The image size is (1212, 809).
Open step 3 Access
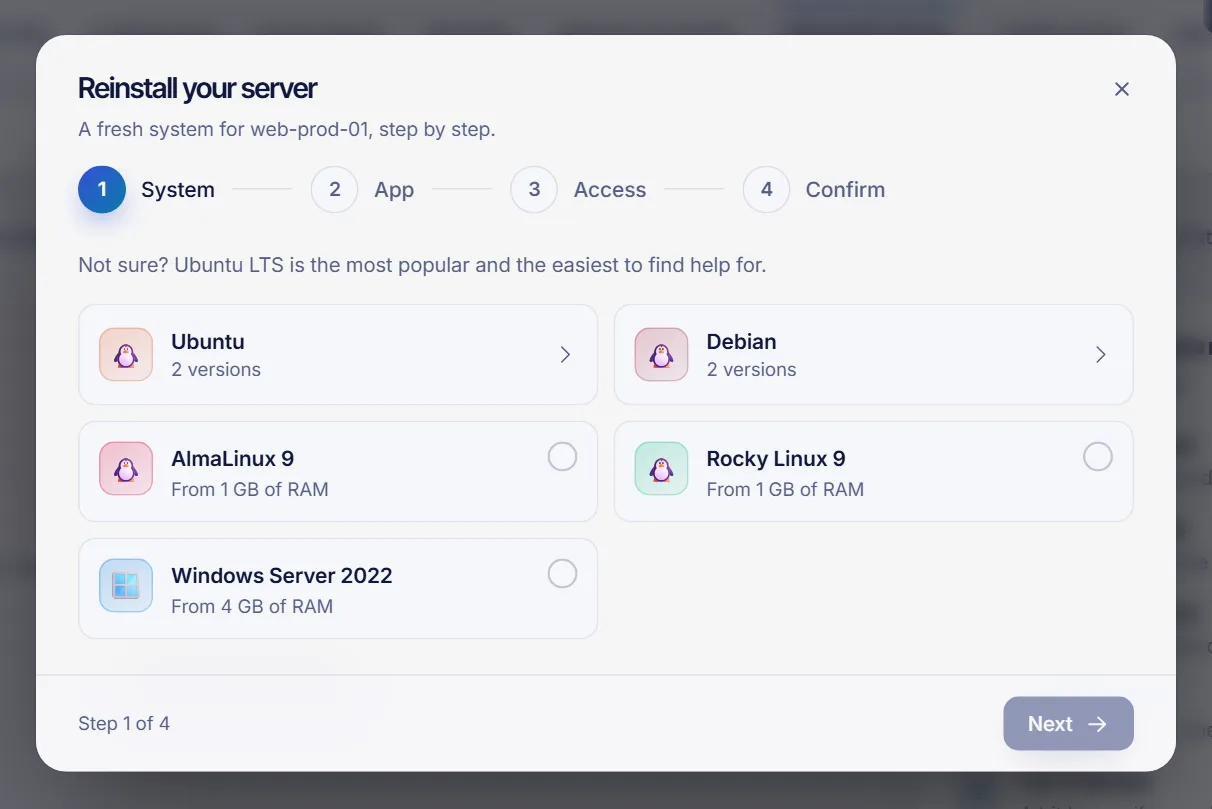pyautogui.click(x=579, y=190)
